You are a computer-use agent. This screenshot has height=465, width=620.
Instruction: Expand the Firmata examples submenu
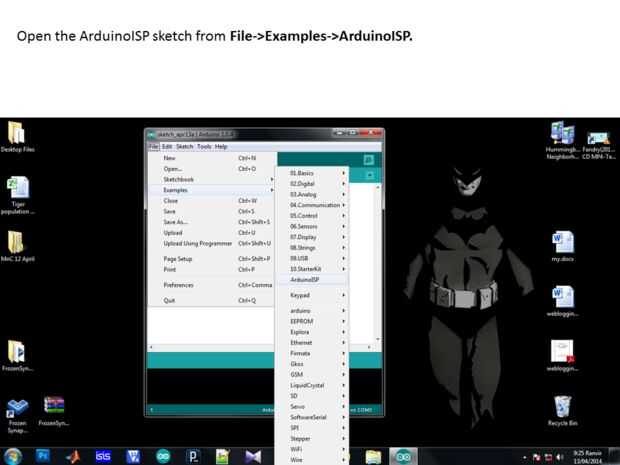click(x=312, y=353)
